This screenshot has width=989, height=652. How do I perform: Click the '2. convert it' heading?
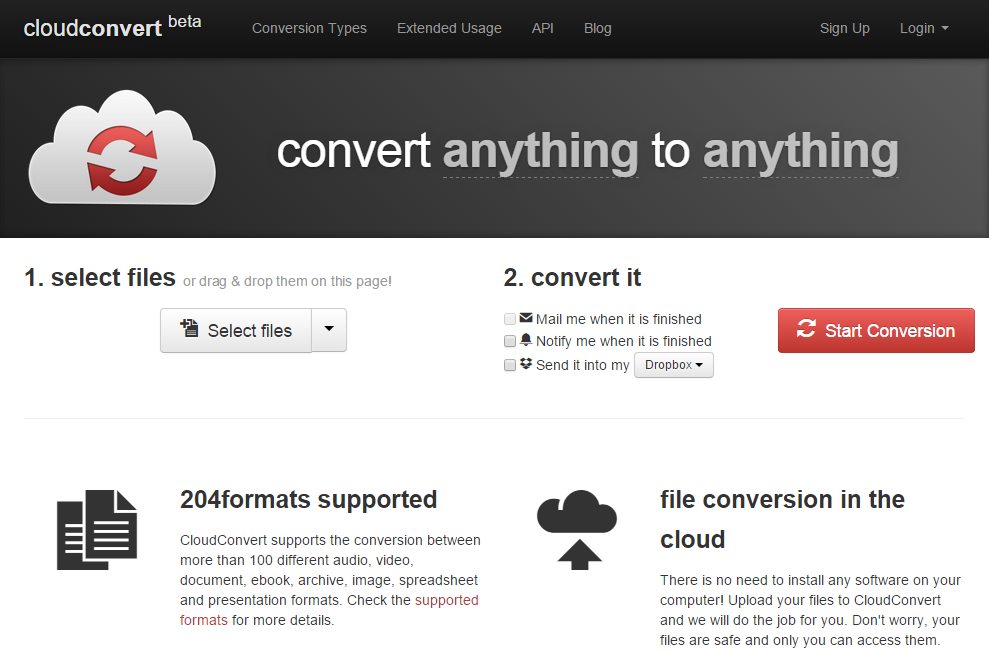tap(572, 277)
